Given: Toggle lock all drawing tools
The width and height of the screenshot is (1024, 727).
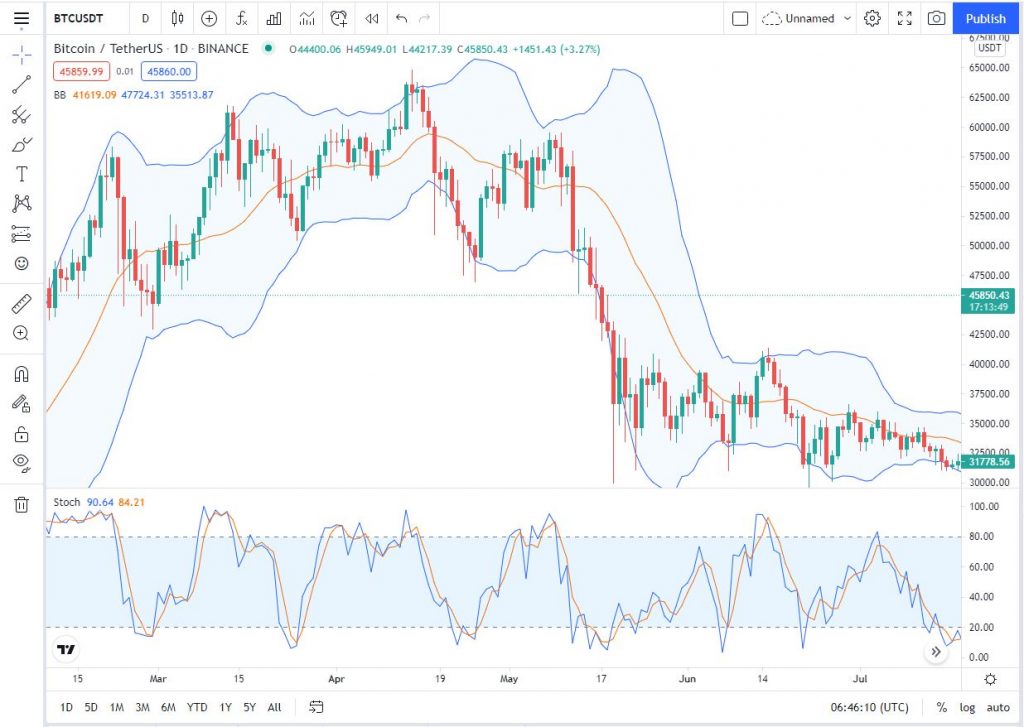Looking at the screenshot, I should pos(22,434).
